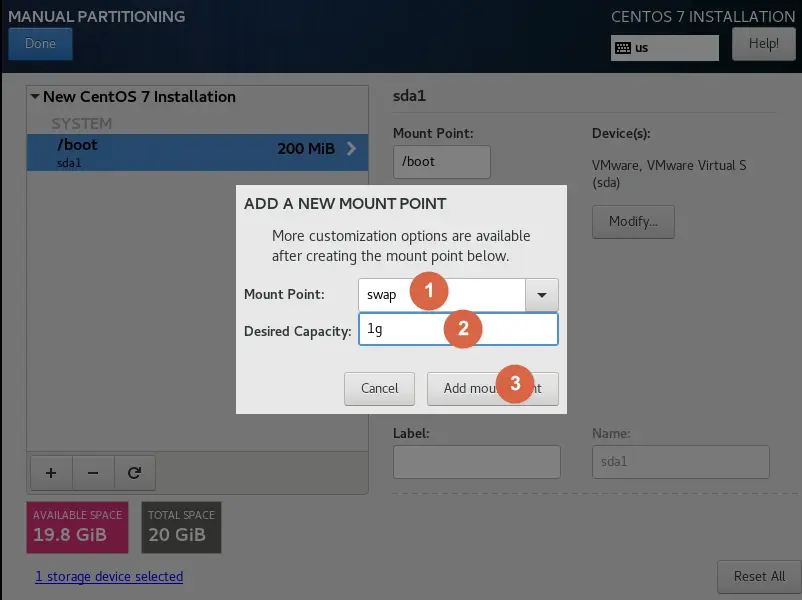802x600 pixels.
Task: Focus the Desired Capacity field
Action: (458, 329)
